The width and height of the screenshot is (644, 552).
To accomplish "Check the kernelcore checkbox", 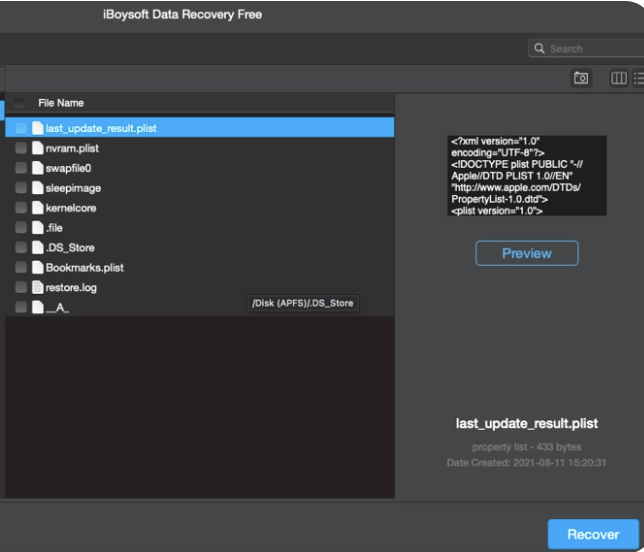I will [21, 207].
